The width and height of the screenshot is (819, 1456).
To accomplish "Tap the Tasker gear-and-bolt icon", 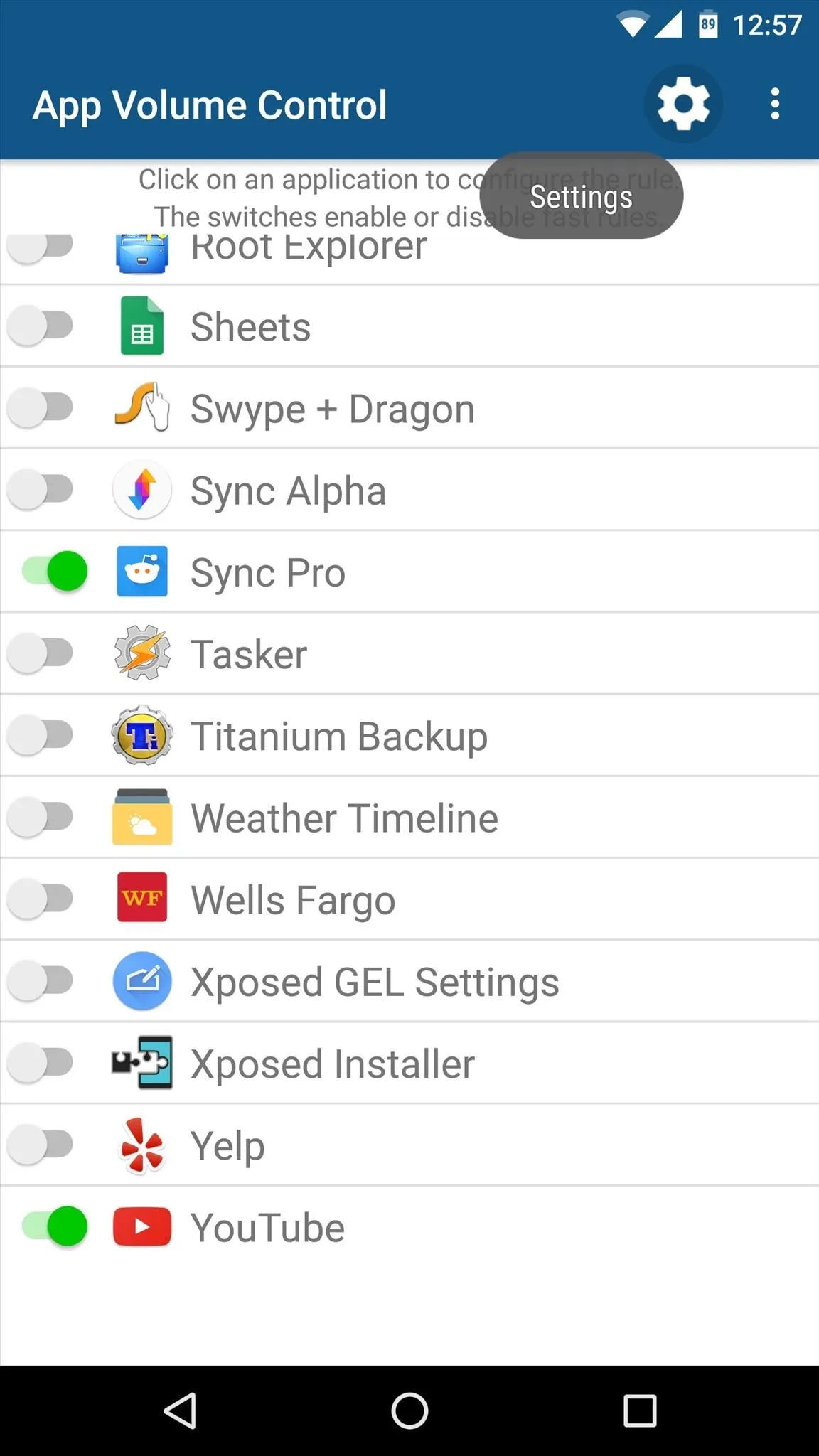I will pos(142,653).
